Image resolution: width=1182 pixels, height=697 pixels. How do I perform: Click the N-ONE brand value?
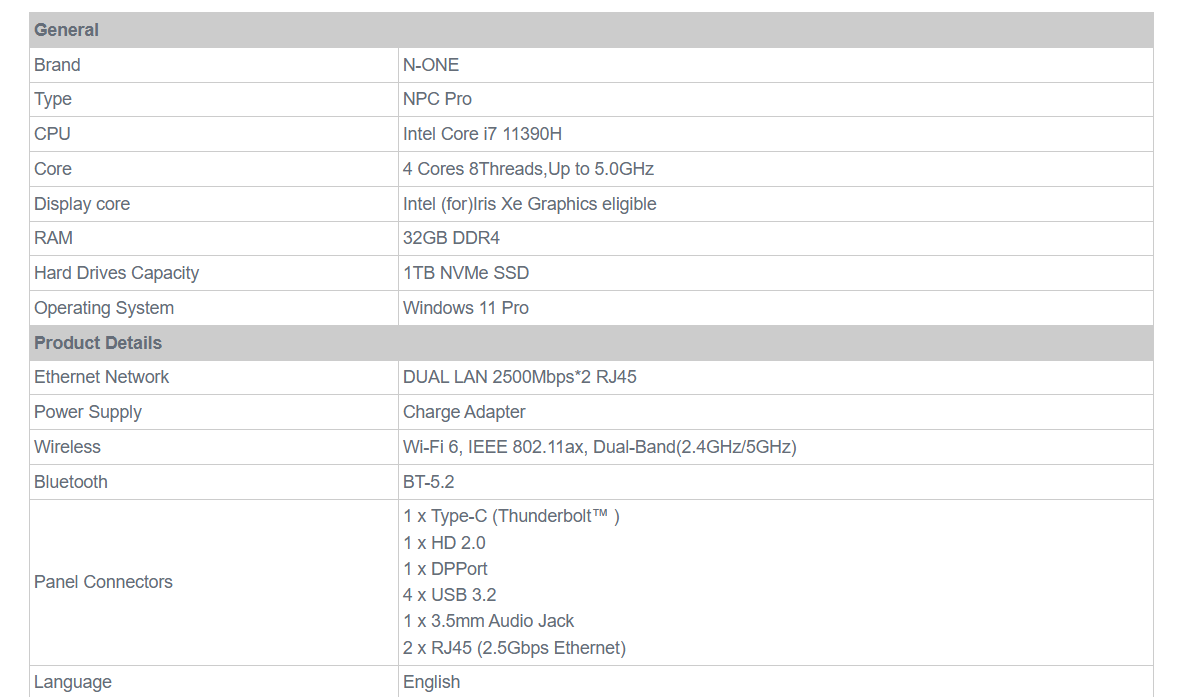431,65
